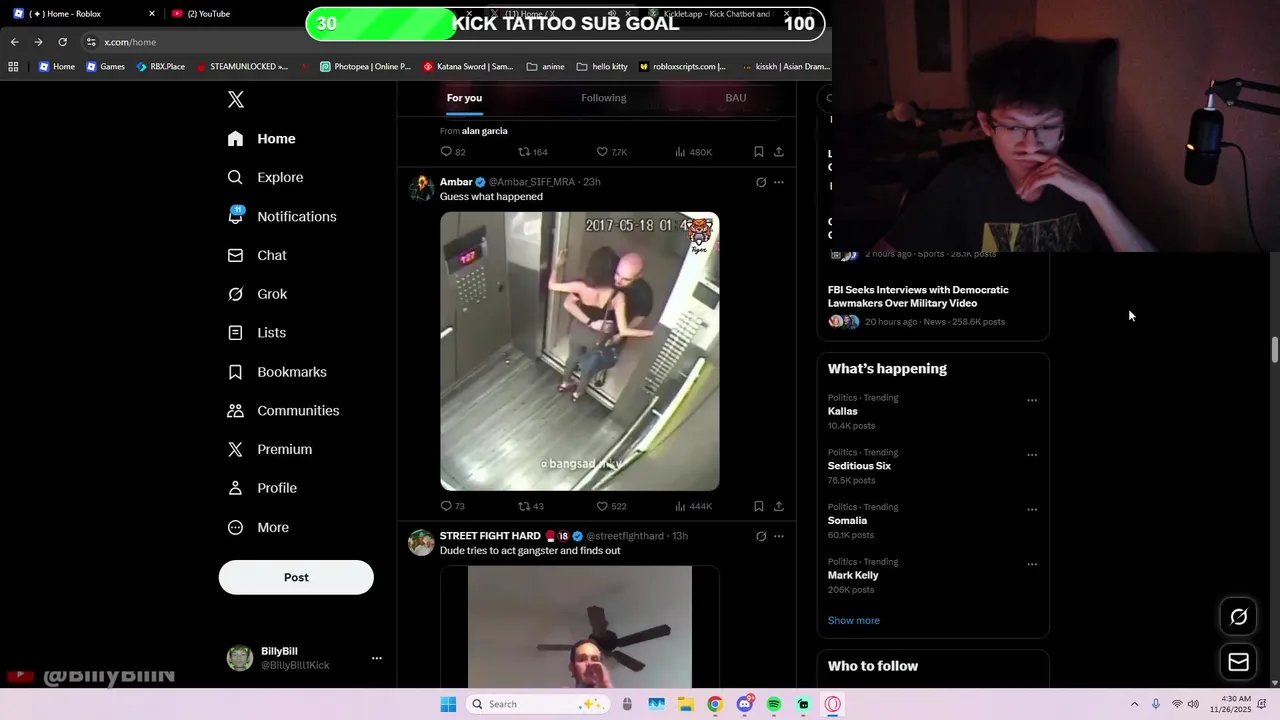1280x720 pixels.
Task: Show hidden system tray icons
Action: (1134, 704)
